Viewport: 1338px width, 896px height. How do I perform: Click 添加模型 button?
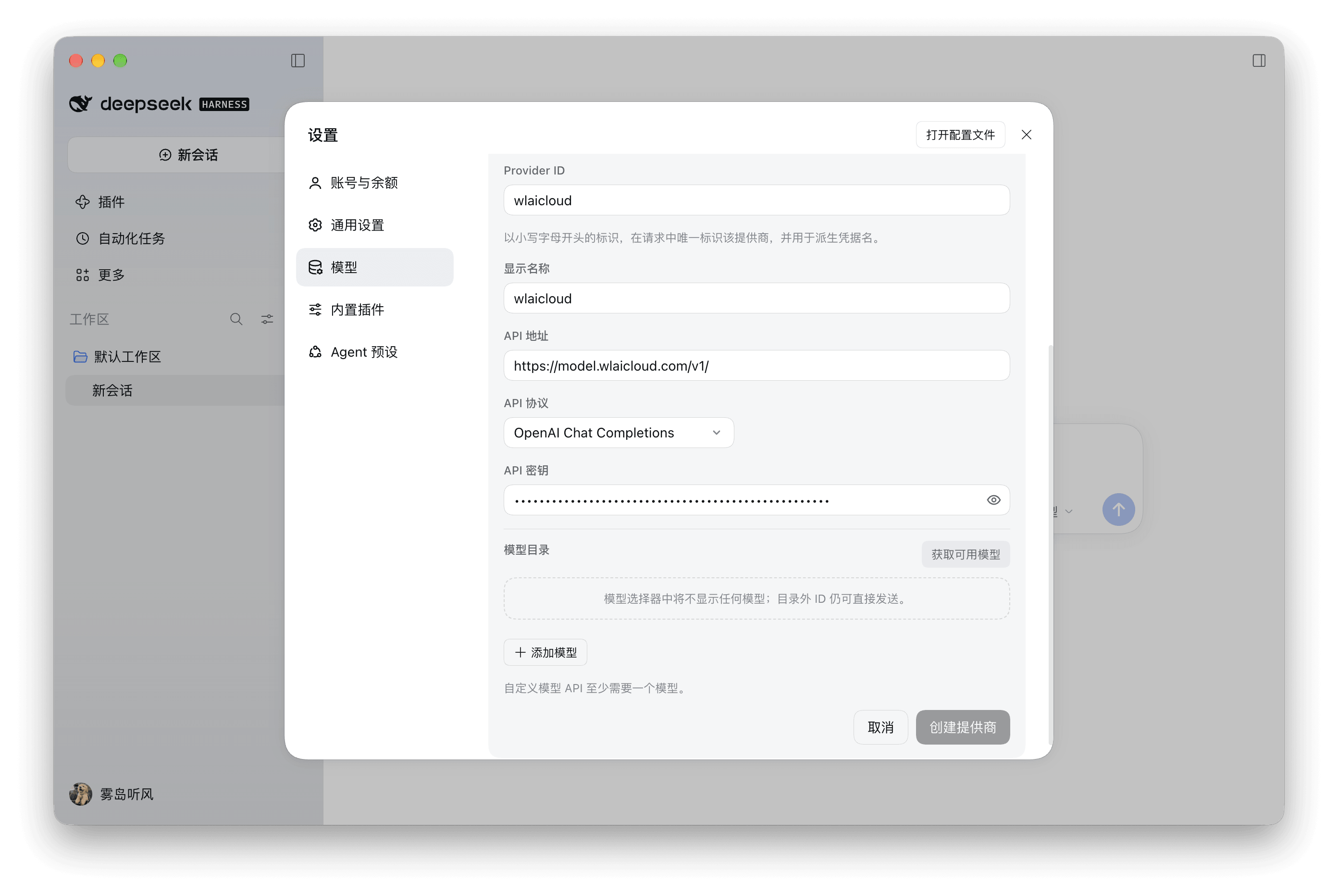point(545,652)
